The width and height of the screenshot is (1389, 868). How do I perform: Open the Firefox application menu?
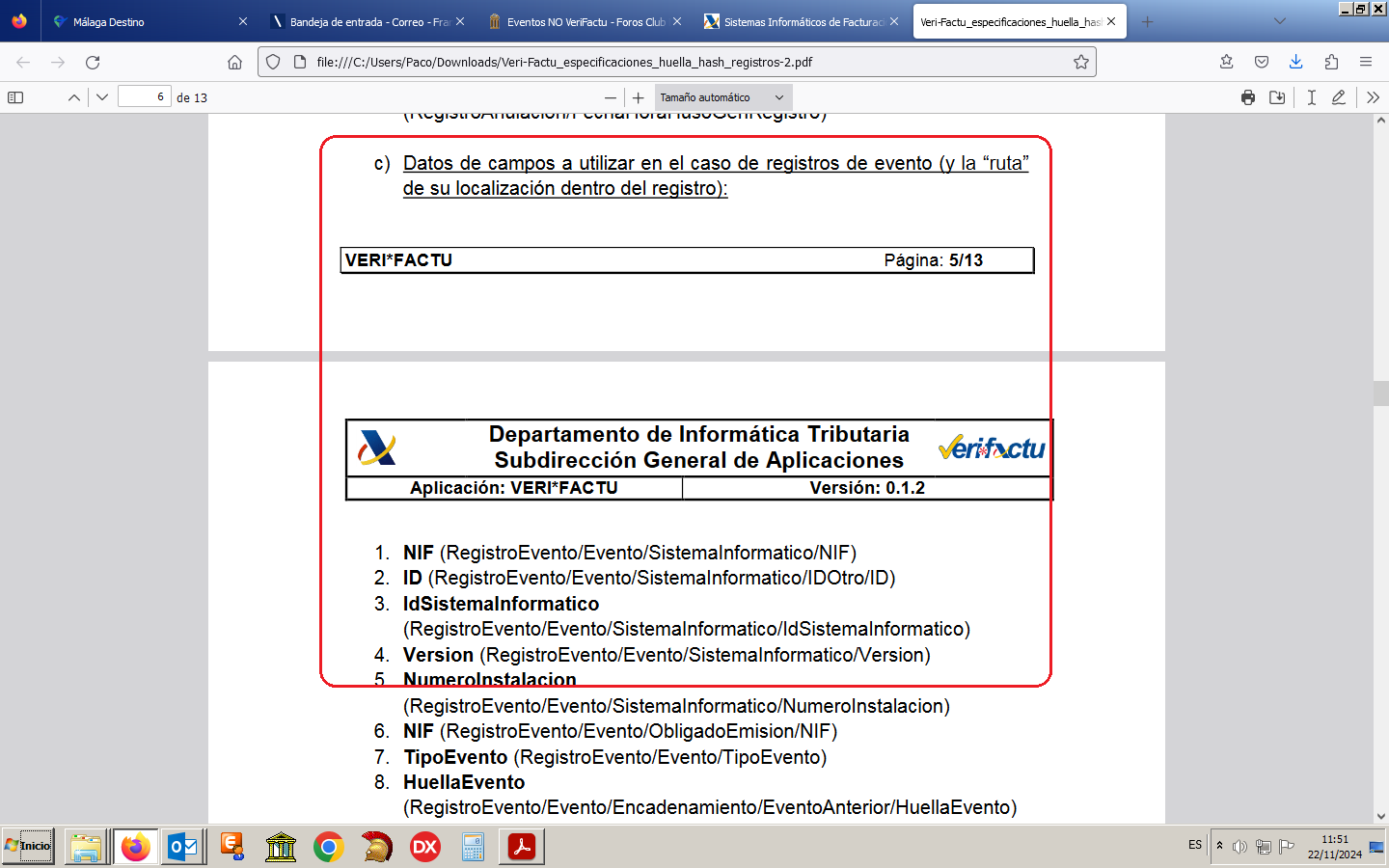(1366, 62)
